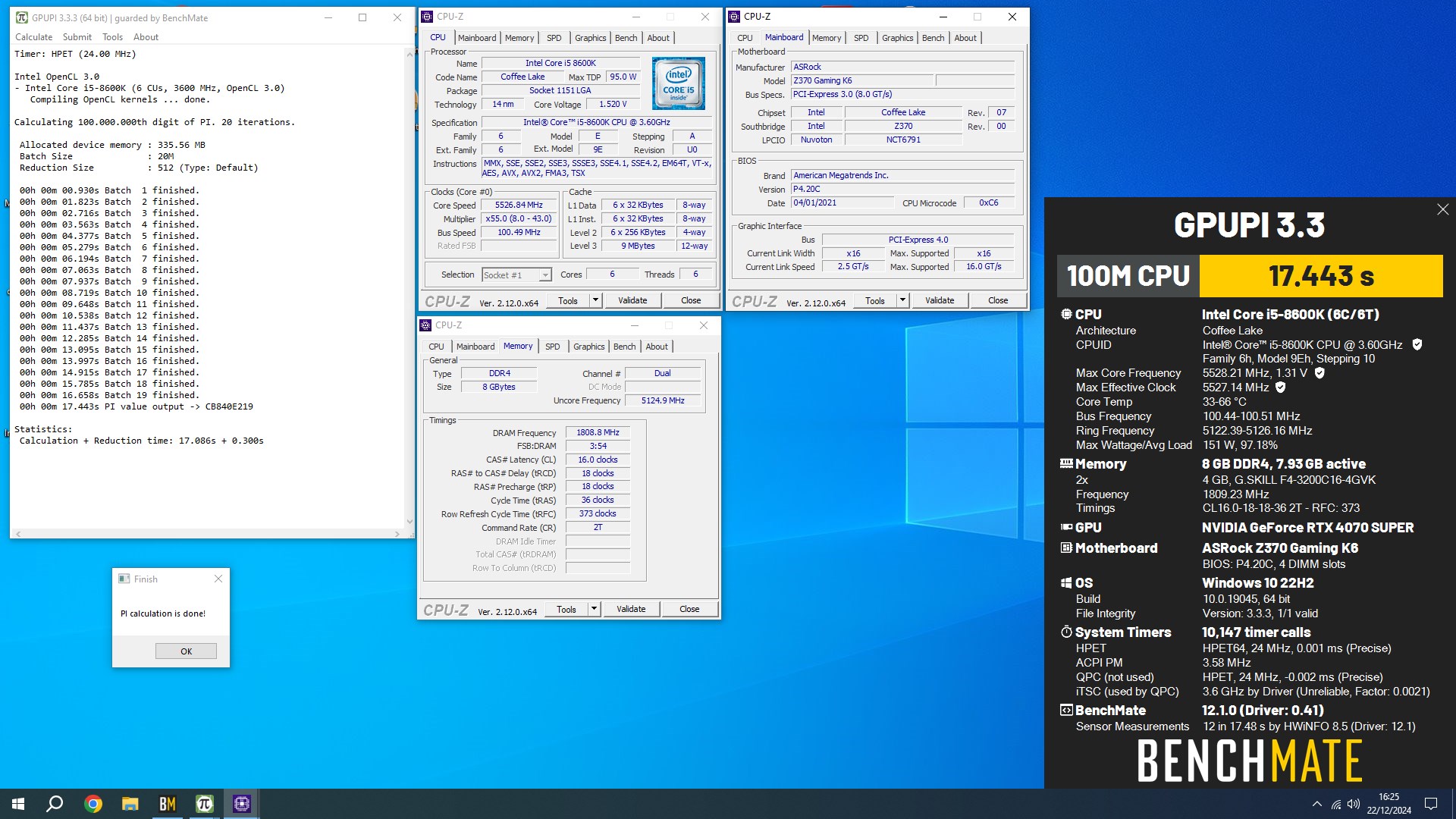Click the Windows Start button
This screenshot has width=1456, height=819.
(18, 804)
